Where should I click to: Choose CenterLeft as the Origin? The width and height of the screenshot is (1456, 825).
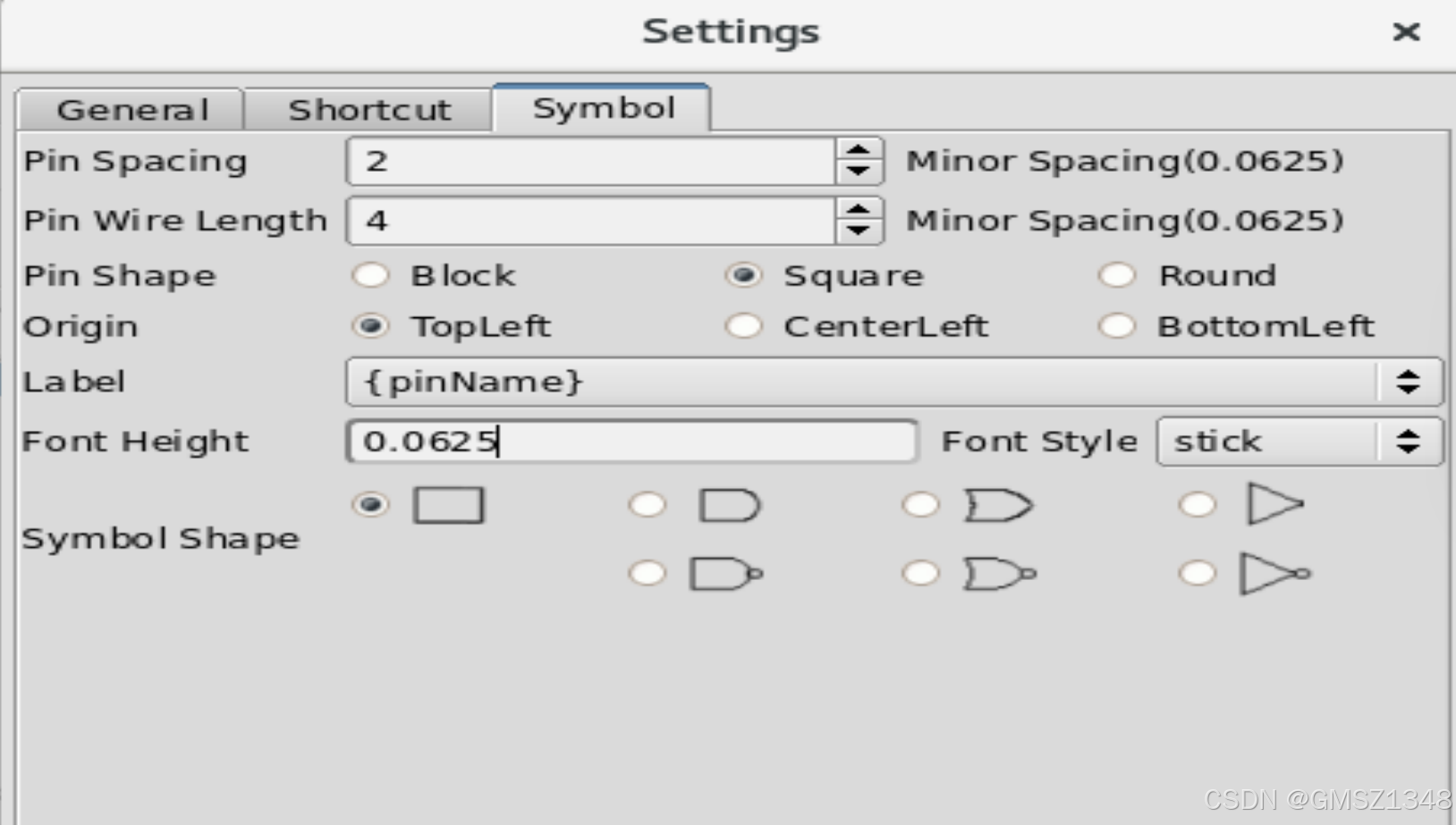744,326
